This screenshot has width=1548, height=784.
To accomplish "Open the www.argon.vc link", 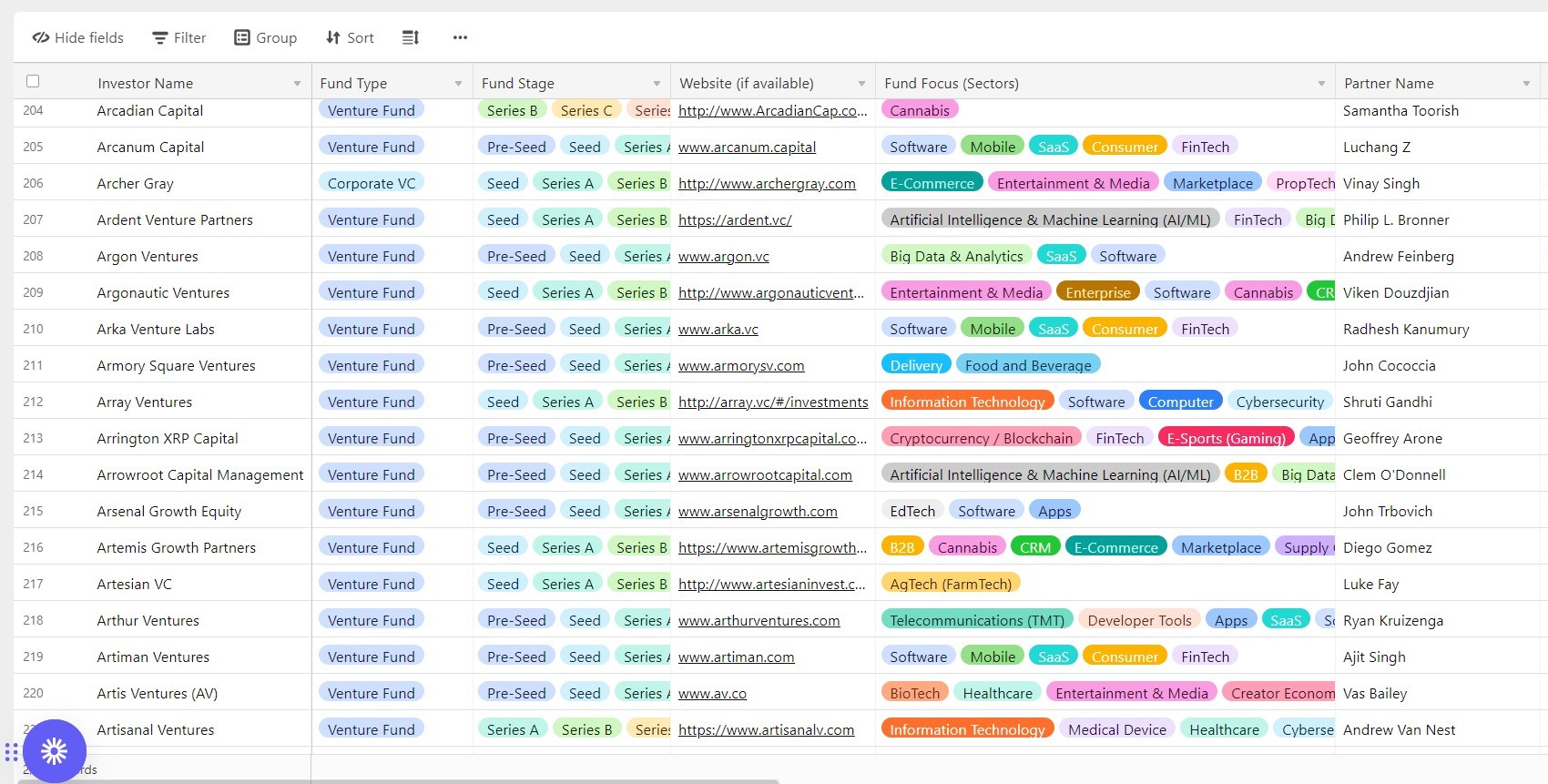I will coord(724,256).
